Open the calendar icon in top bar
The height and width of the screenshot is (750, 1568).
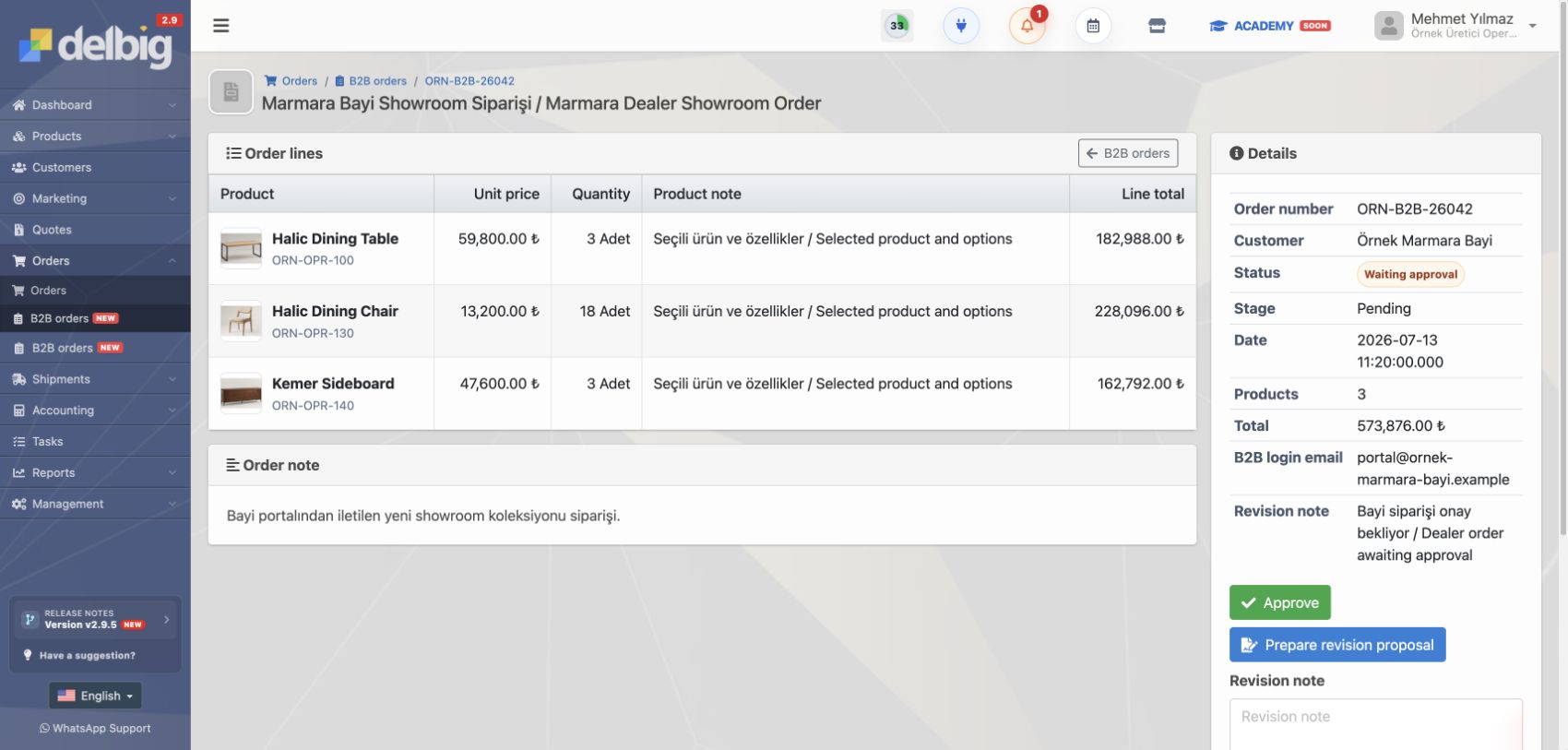[1093, 26]
